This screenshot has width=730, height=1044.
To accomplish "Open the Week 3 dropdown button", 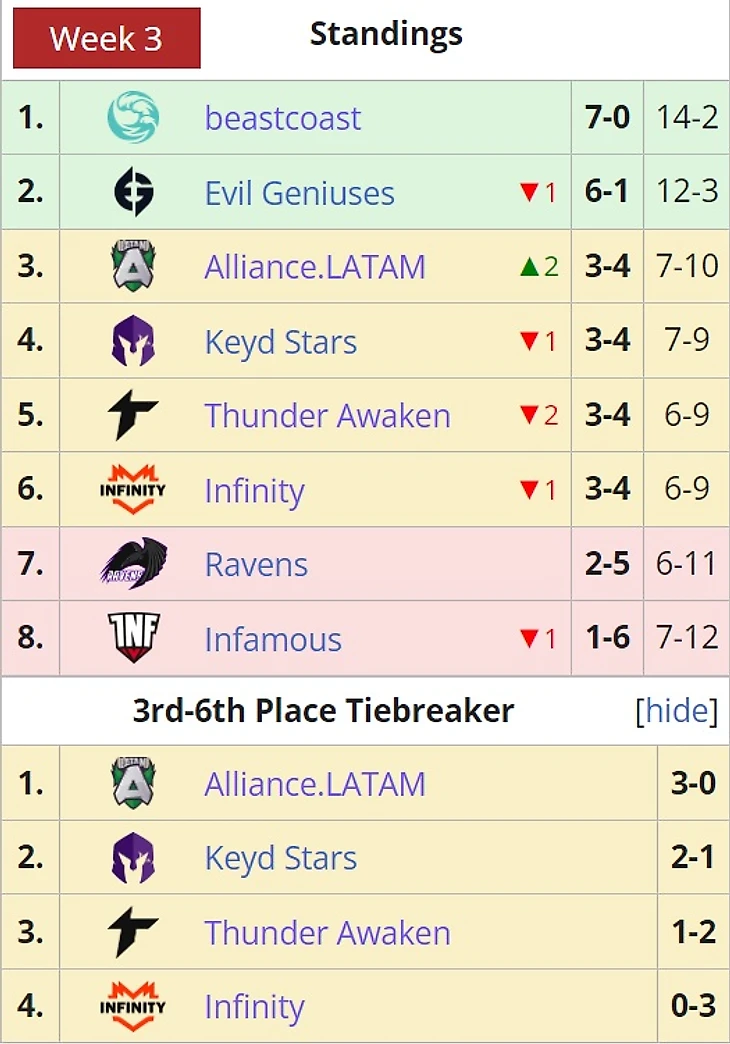I will [106, 38].
